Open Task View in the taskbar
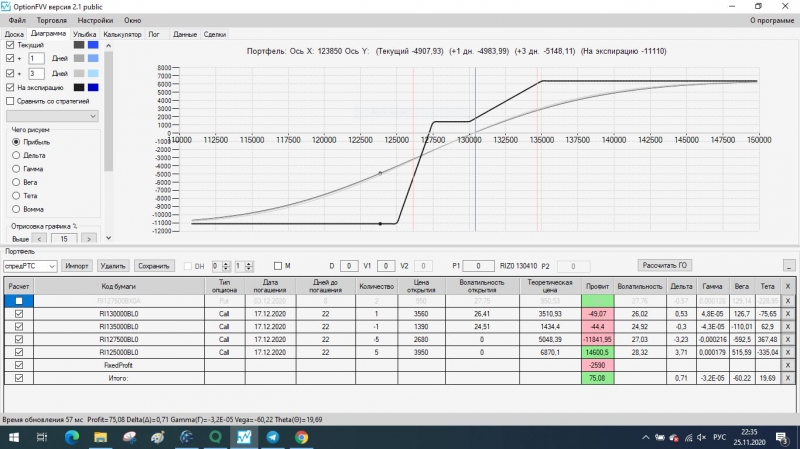The width and height of the screenshot is (800, 449). point(42,437)
